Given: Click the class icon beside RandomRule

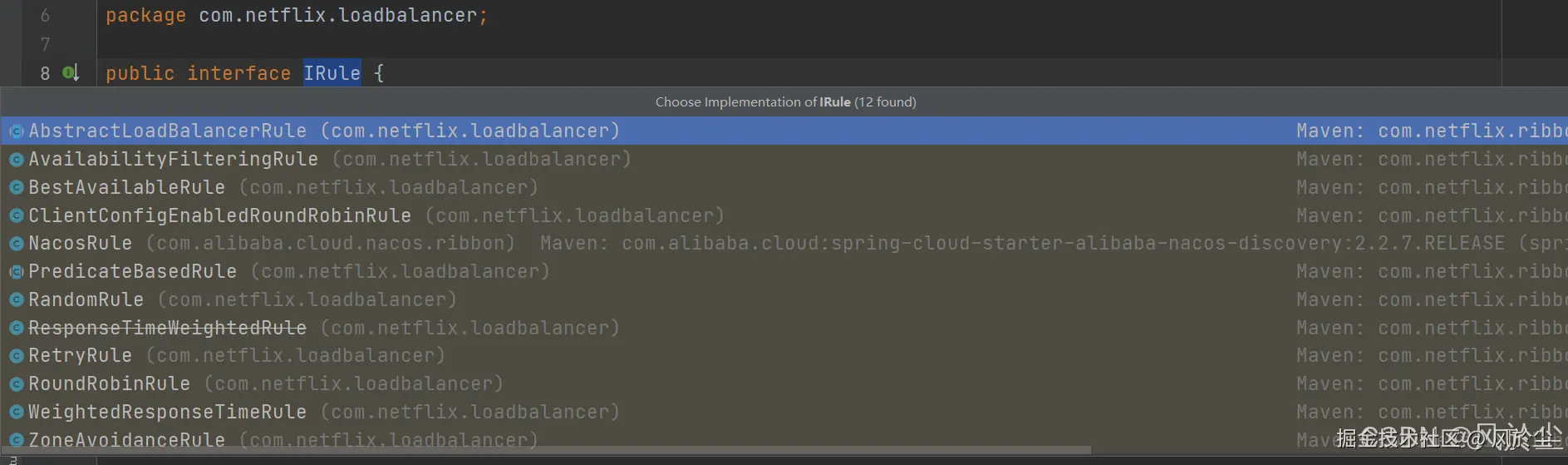Looking at the screenshot, I should click(16, 300).
